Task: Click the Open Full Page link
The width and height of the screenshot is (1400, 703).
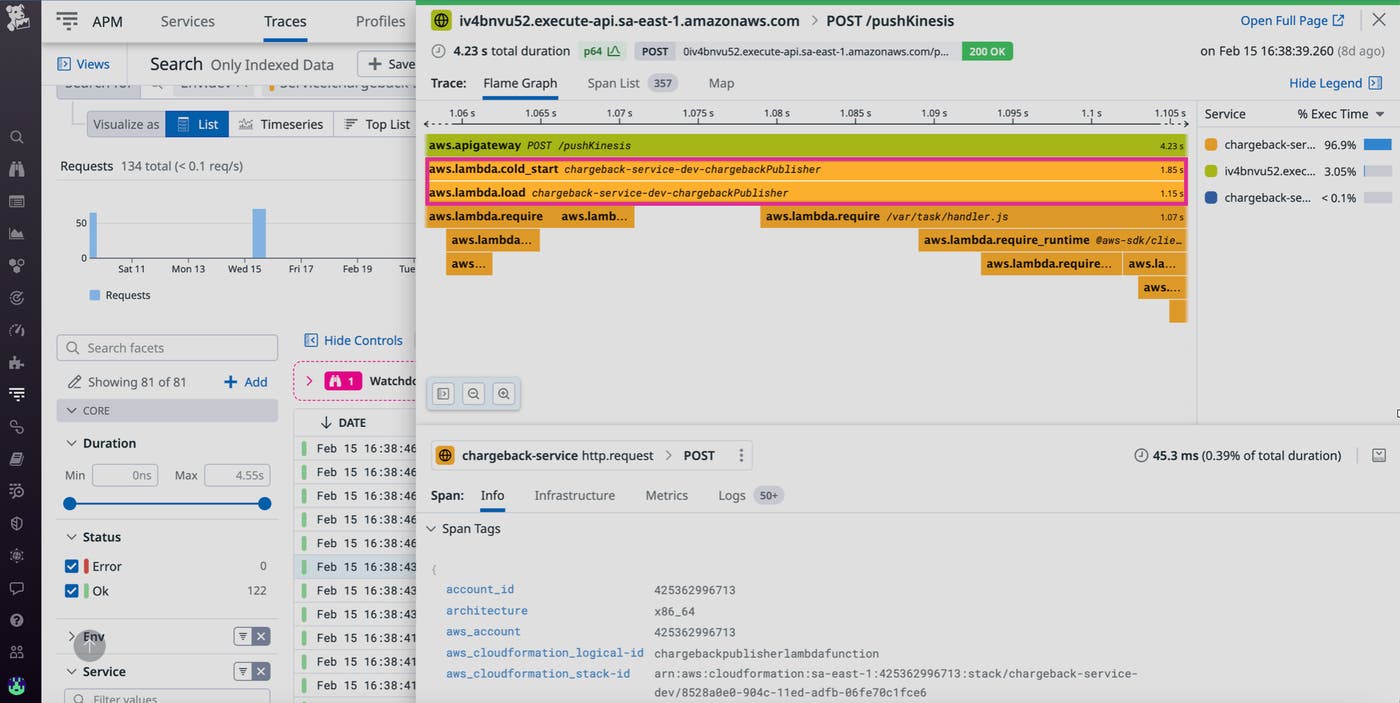Action: click(1292, 20)
